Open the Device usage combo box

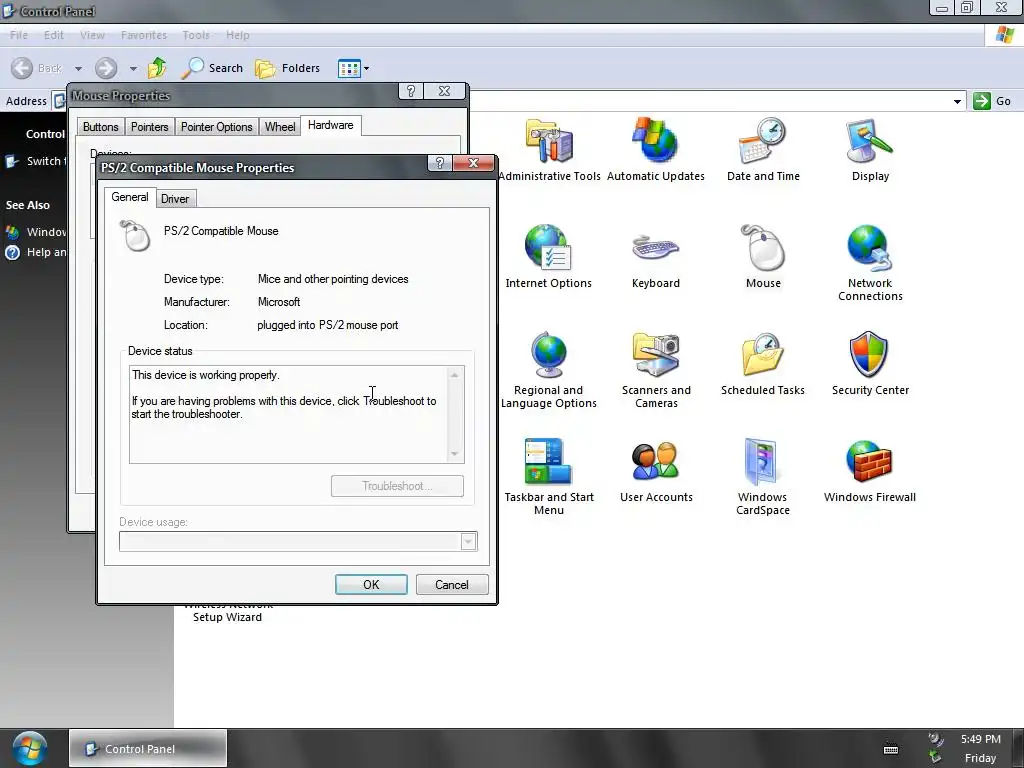point(298,541)
